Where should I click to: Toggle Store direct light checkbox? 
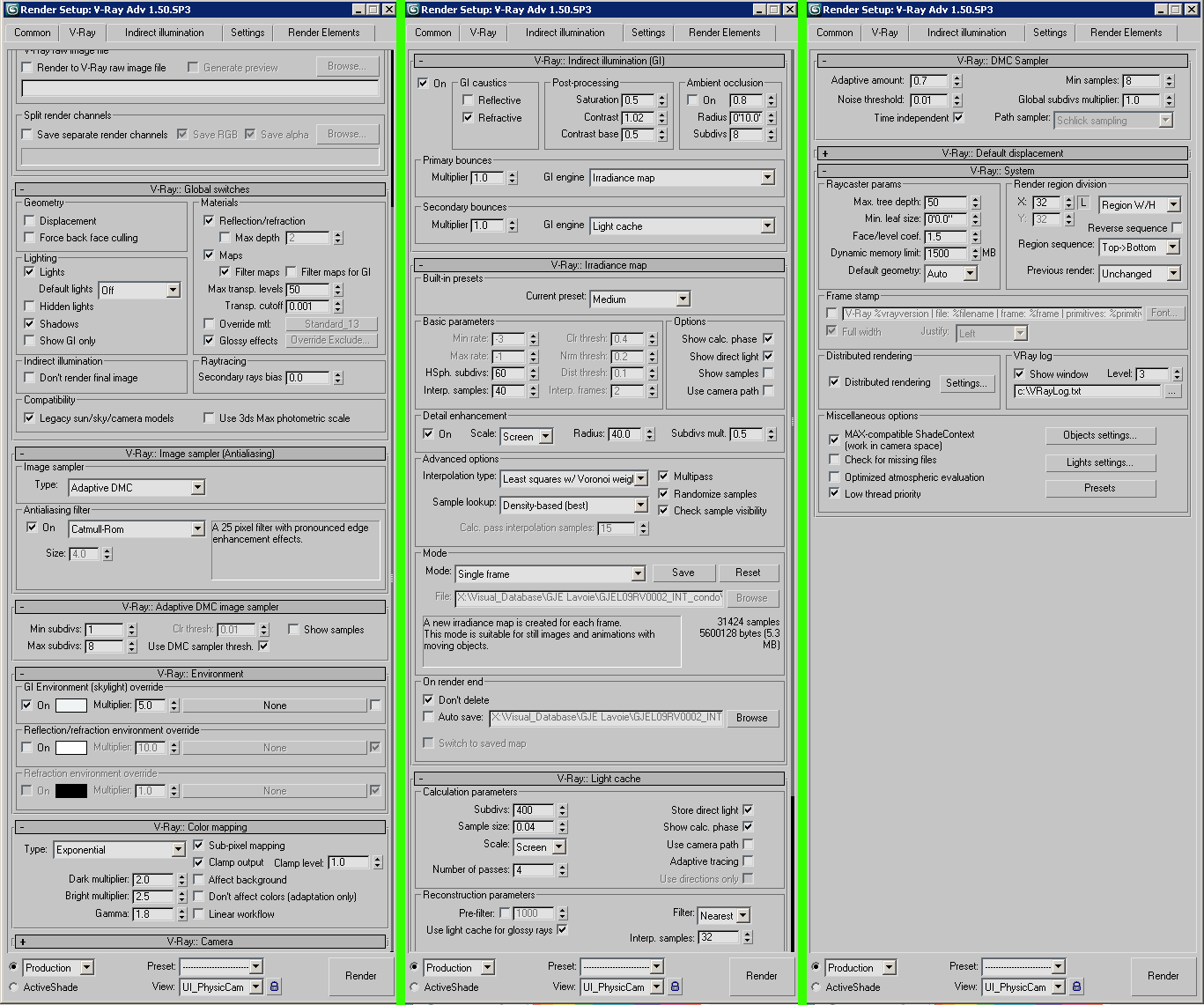pos(748,810)
